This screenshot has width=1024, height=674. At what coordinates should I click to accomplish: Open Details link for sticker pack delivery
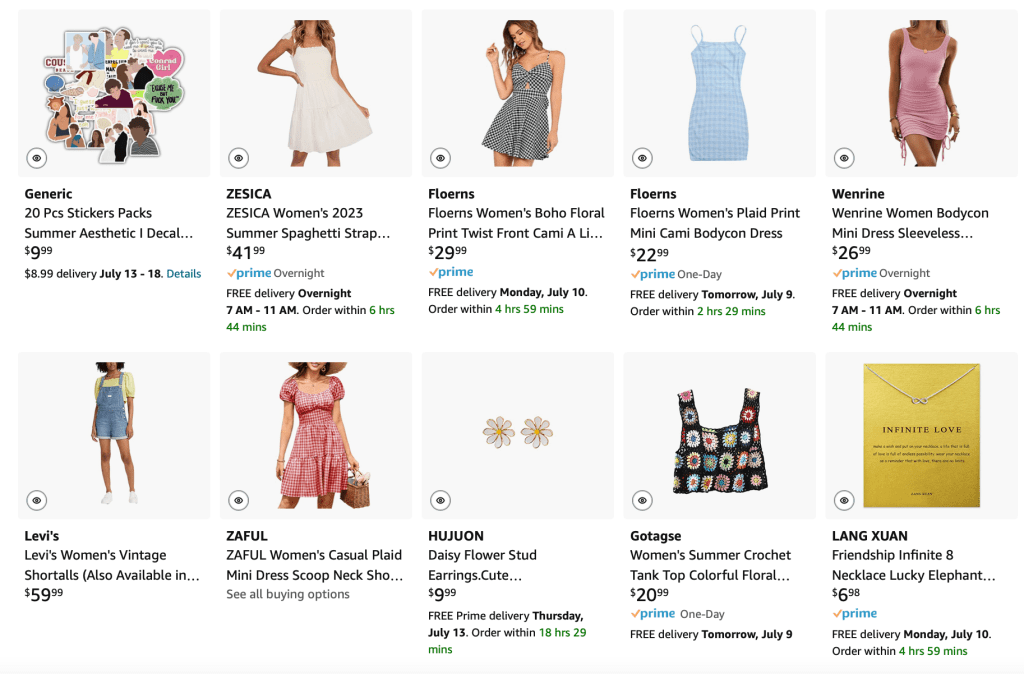[x=183, y=273]
